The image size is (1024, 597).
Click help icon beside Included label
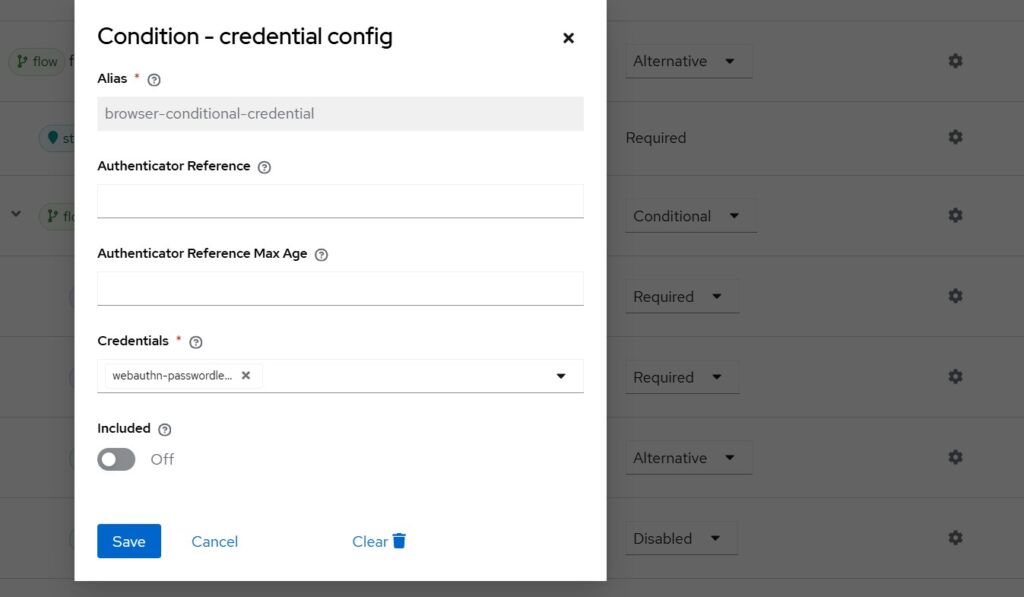tap(165, 430)
